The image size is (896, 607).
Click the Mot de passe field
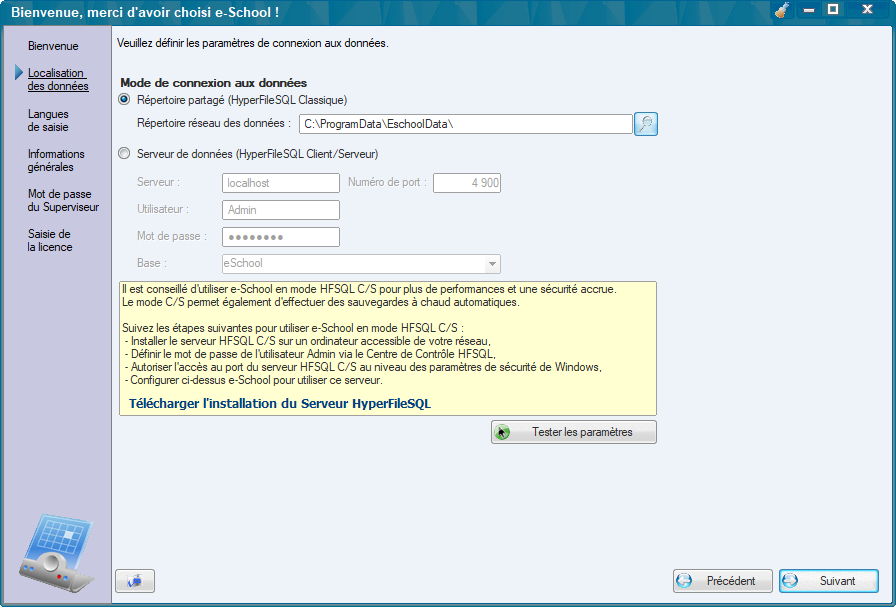tap(281, 237)
